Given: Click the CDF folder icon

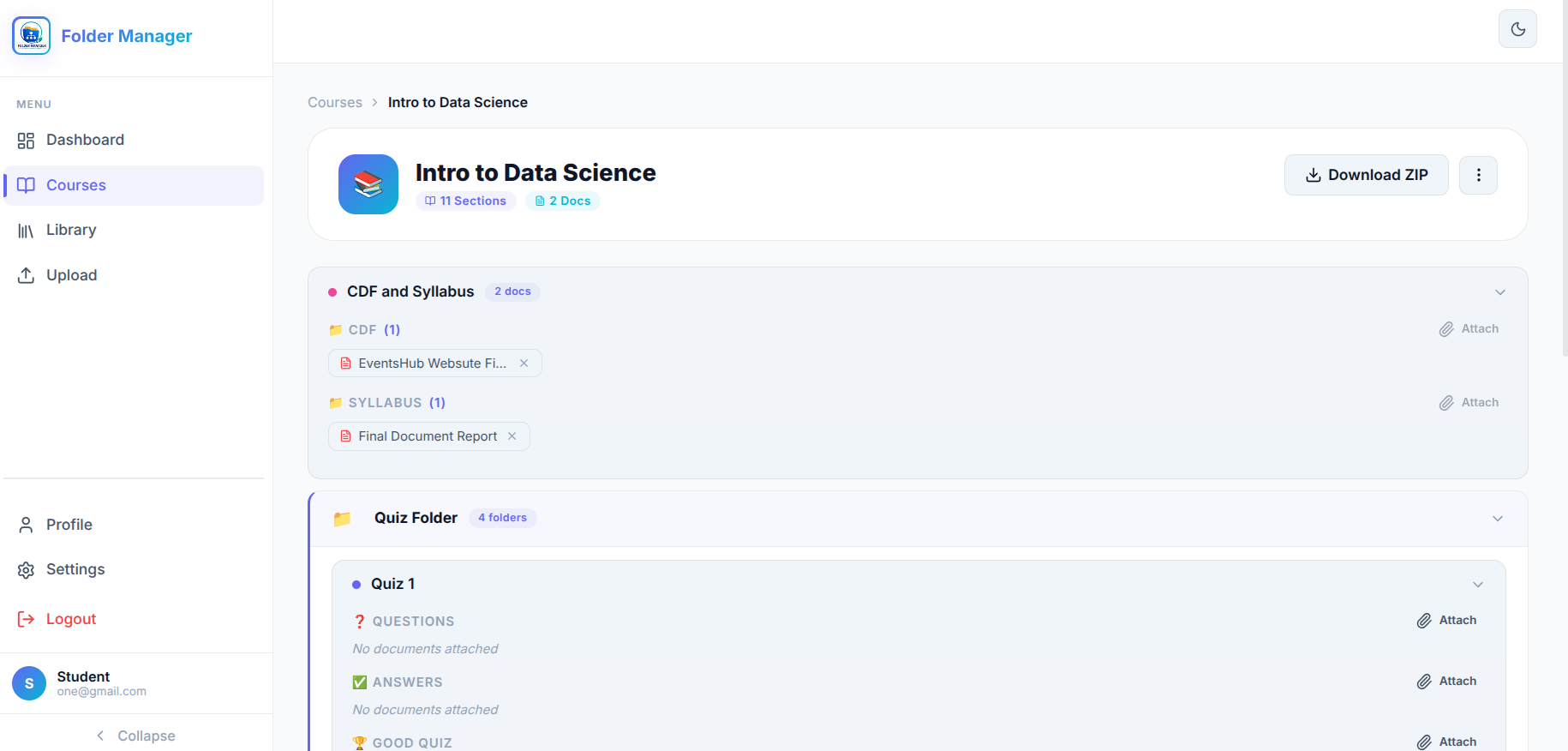Looking at the screenshot, I should click(336, 330).
